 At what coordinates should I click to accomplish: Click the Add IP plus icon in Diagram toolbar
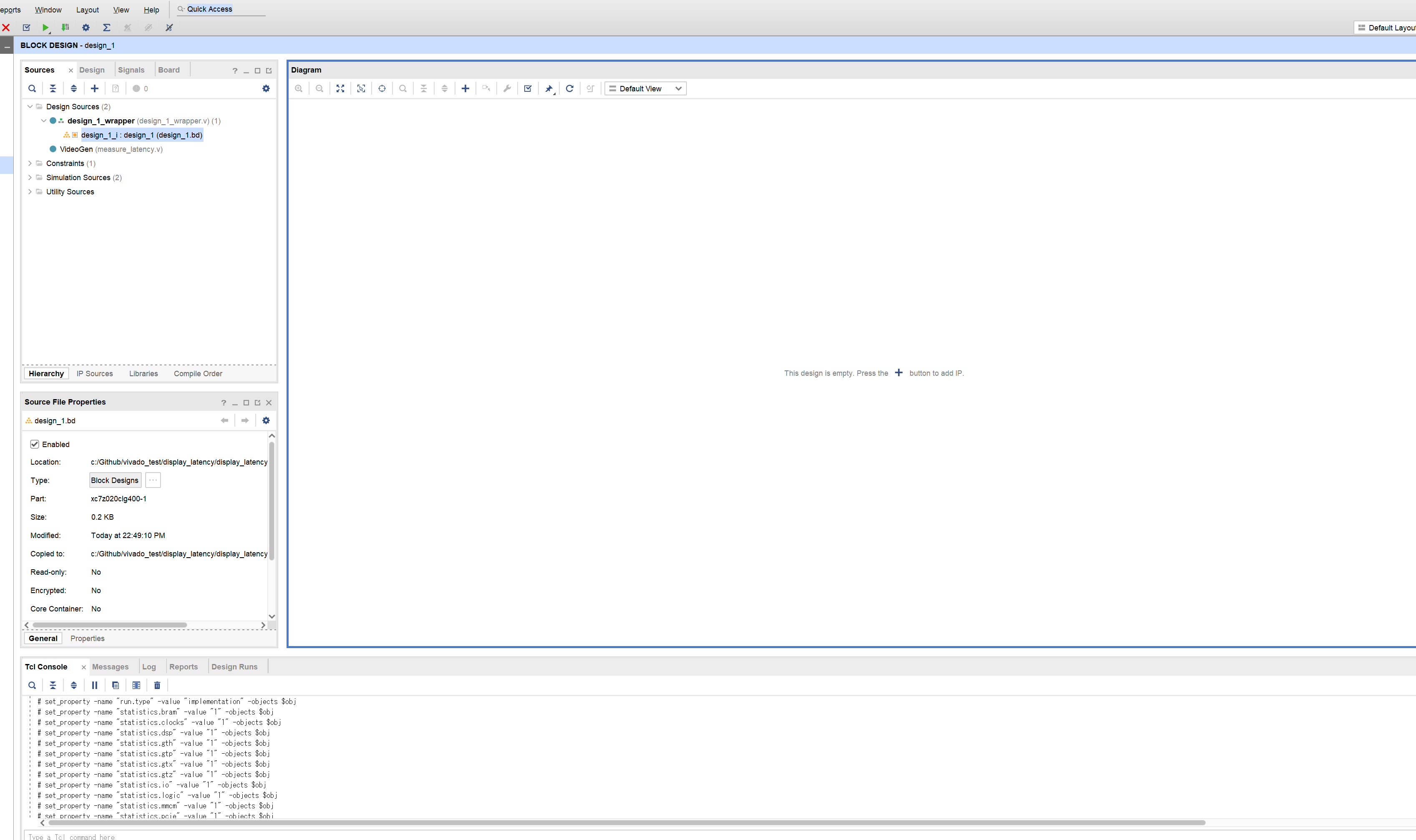(x=465, y=88)
